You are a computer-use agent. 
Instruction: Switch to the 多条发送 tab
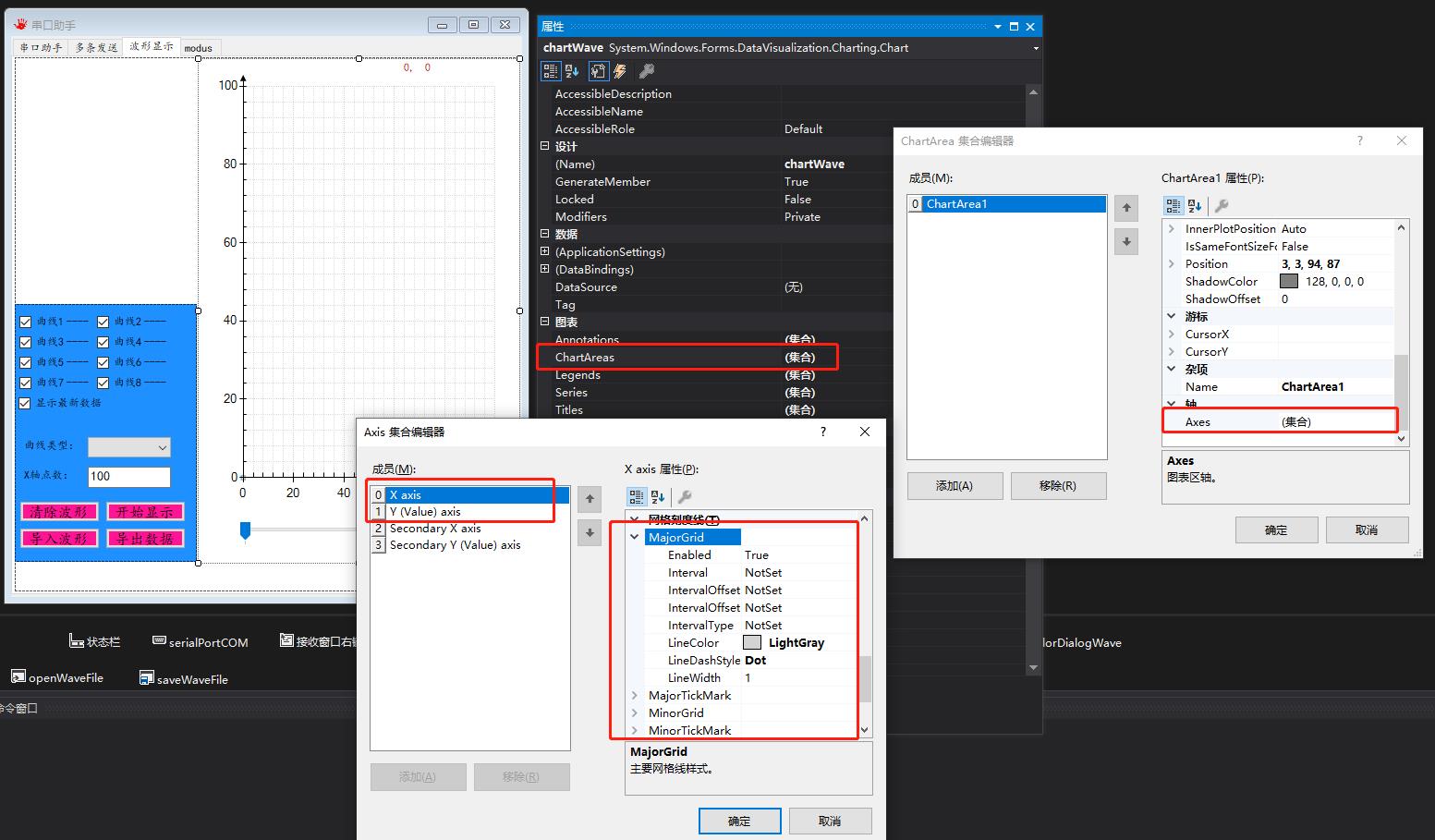point(96,48)
